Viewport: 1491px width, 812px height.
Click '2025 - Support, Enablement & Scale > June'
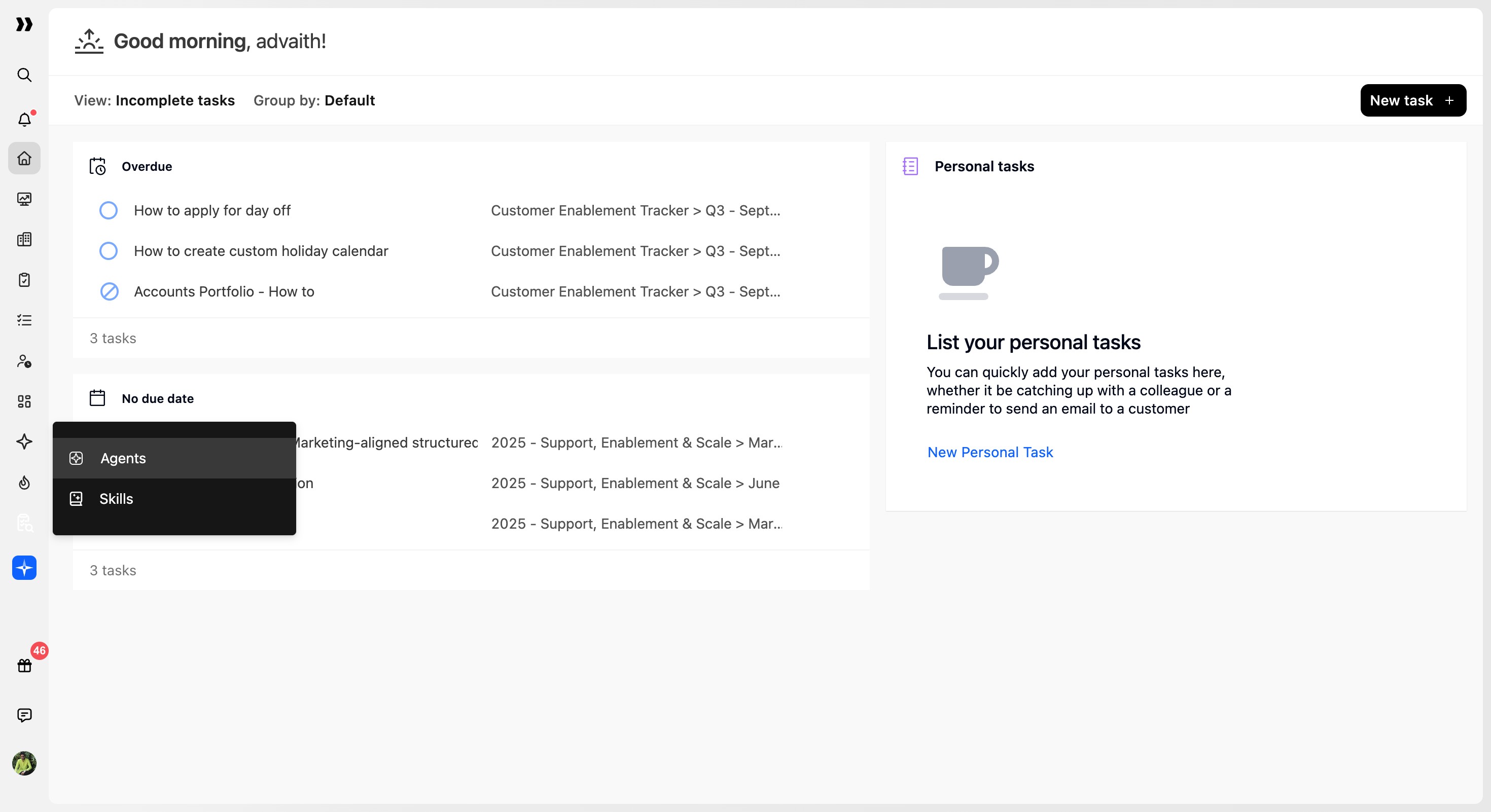point(635,483)
